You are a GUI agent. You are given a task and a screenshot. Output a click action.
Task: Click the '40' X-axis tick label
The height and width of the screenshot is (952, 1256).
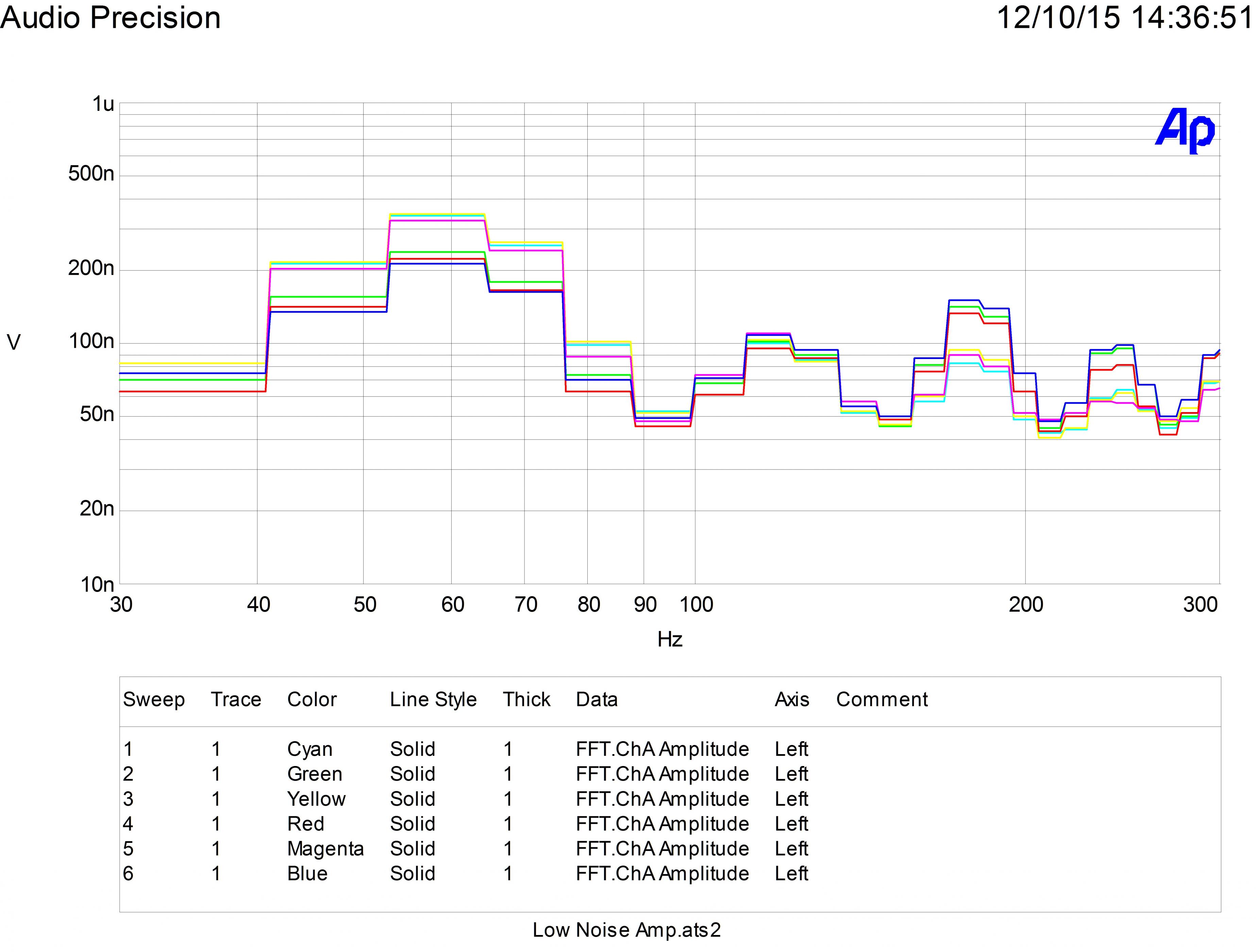(x=258, y=605)
